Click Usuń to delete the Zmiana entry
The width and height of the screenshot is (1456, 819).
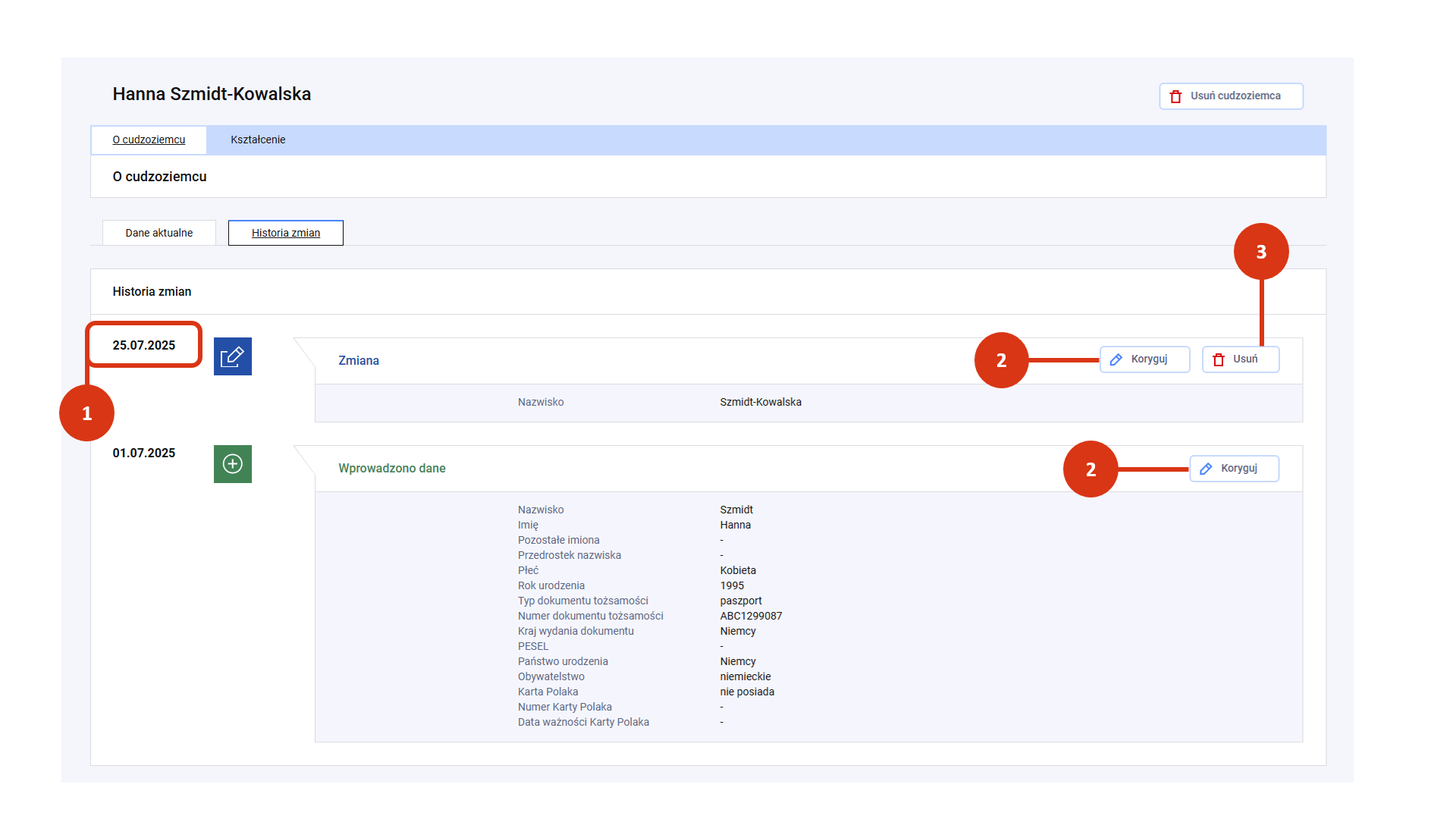[x=1241, y=359]
